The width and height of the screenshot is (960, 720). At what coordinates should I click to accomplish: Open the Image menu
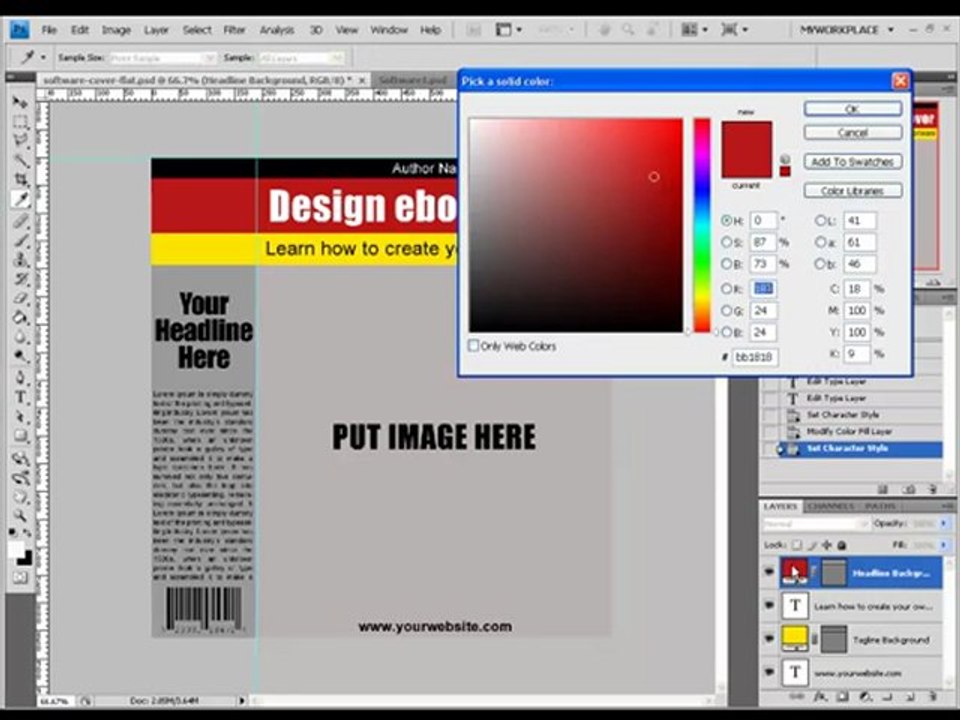pos(116,30)
